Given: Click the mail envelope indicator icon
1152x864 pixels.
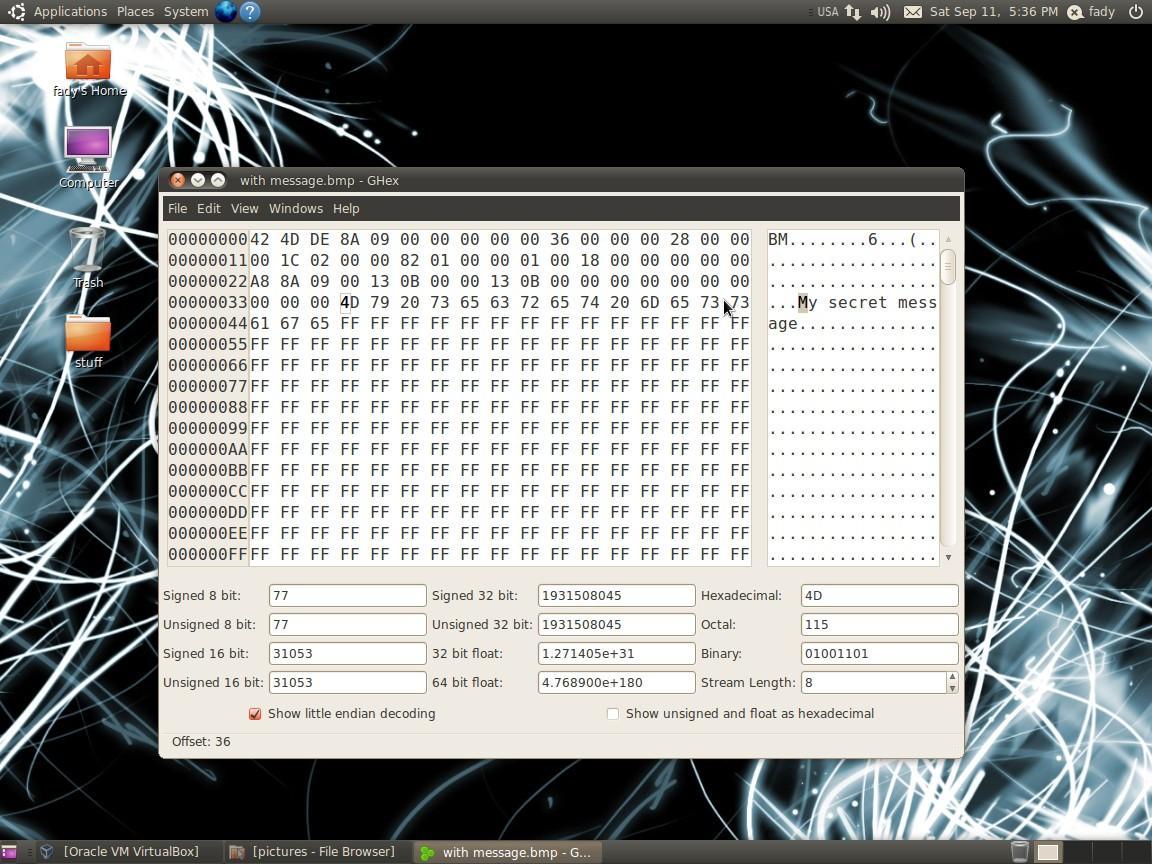Looking at the screenshot, I should [x=912, y=12].
